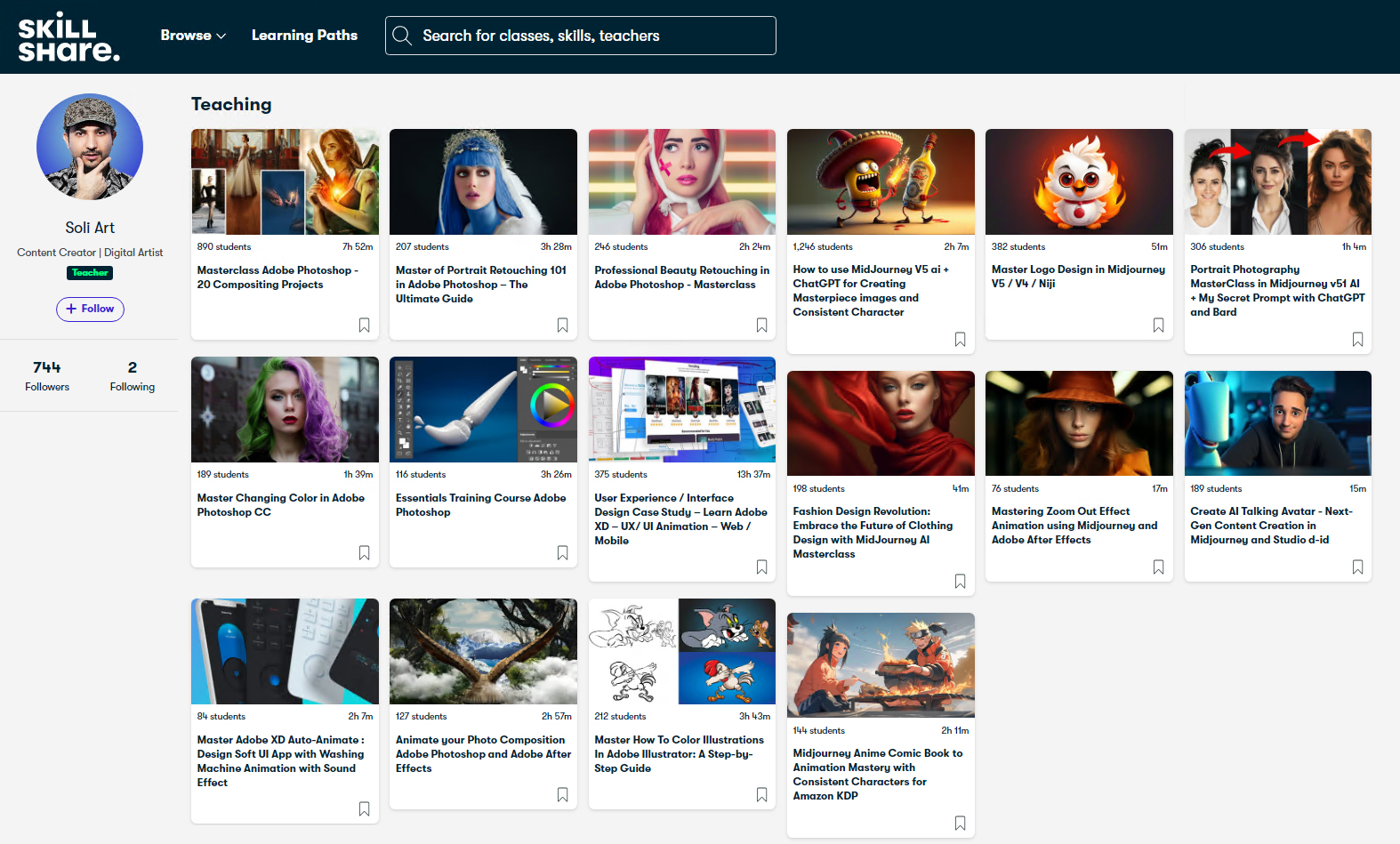Save Professional Beauty Retouching class bookmark

pyautogui.click(x=761, y=326)
